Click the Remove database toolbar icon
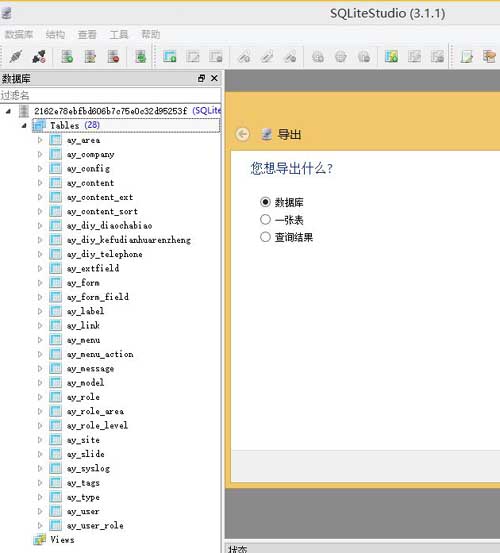 click(113, 56)
